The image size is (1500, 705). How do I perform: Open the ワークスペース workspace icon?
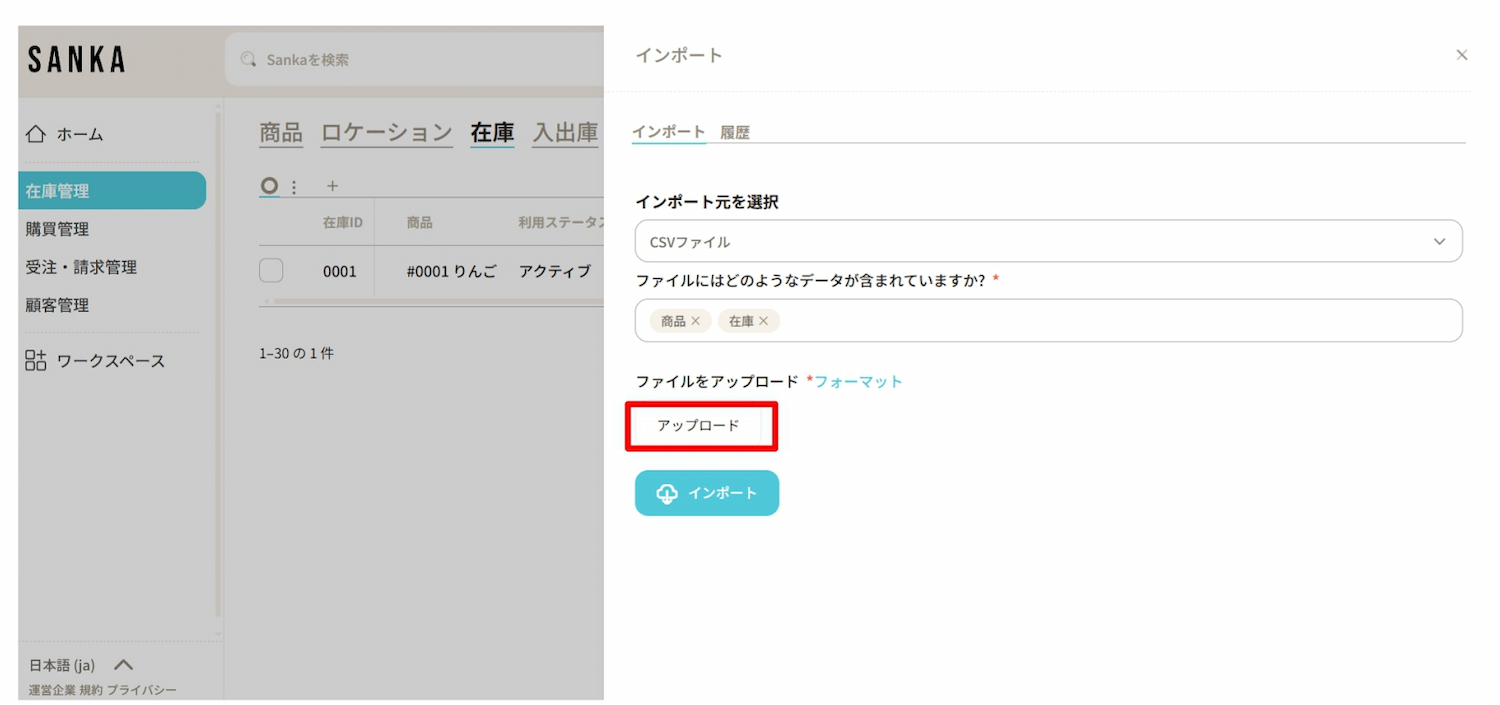[x=36, y=361]
